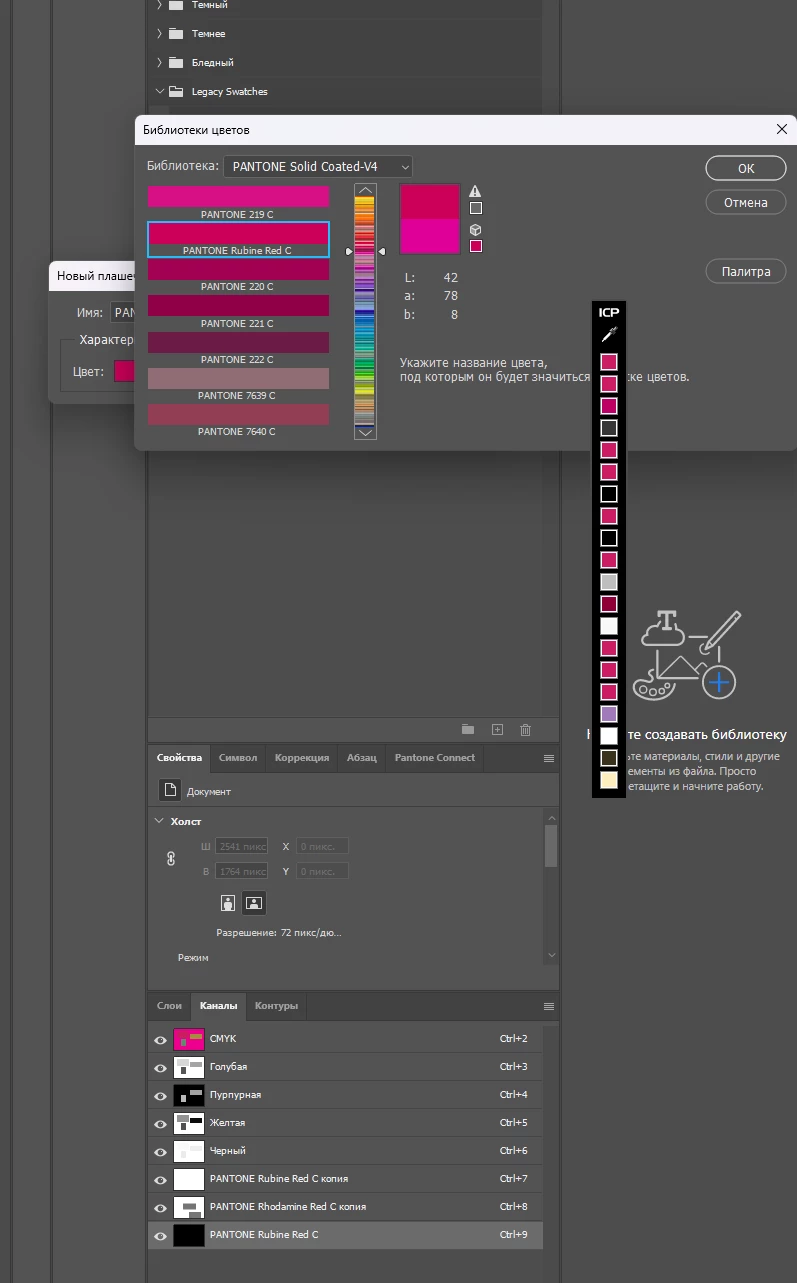Choose landscape canvas orientation icon
This screenshot has height=1283, width=797.
(254, 903)
